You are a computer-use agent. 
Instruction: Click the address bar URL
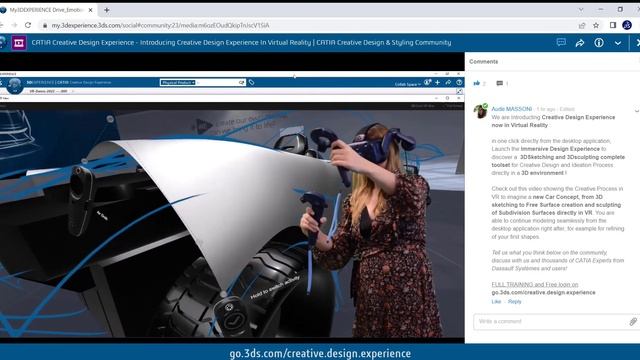point(160,25)
